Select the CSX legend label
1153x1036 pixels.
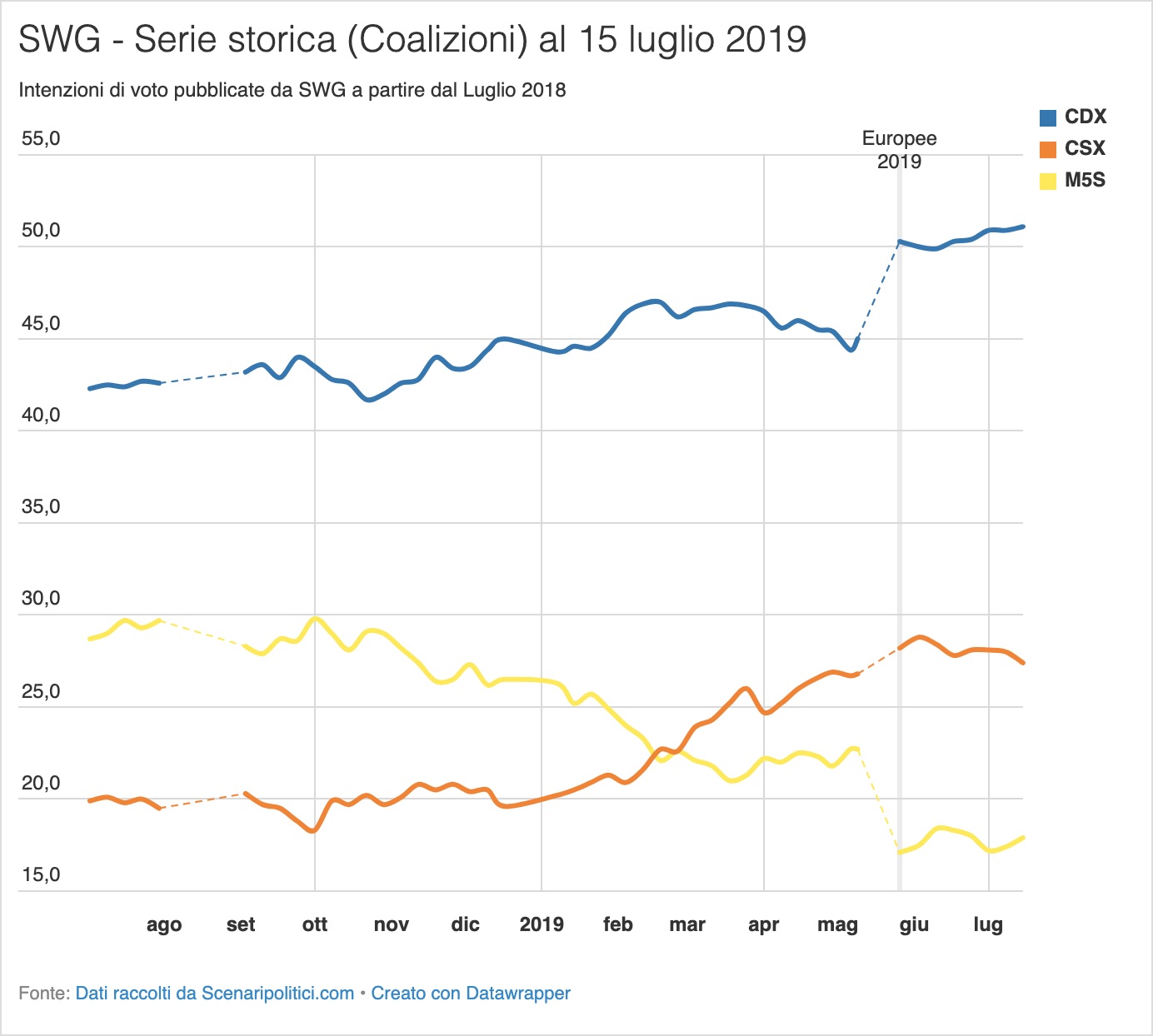1085,149
